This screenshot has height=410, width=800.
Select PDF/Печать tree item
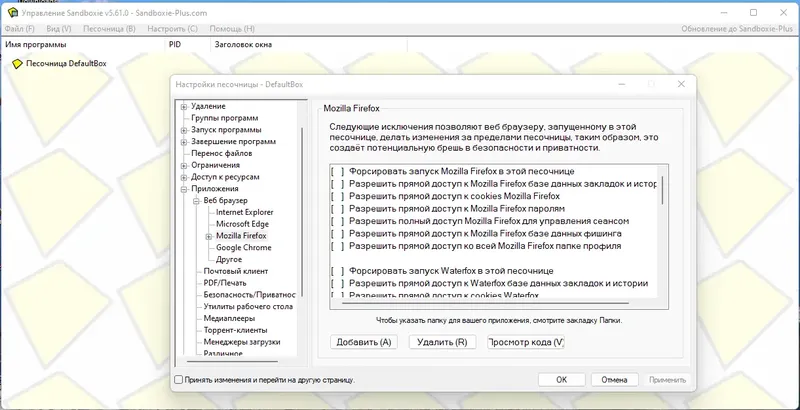point(224,283)
